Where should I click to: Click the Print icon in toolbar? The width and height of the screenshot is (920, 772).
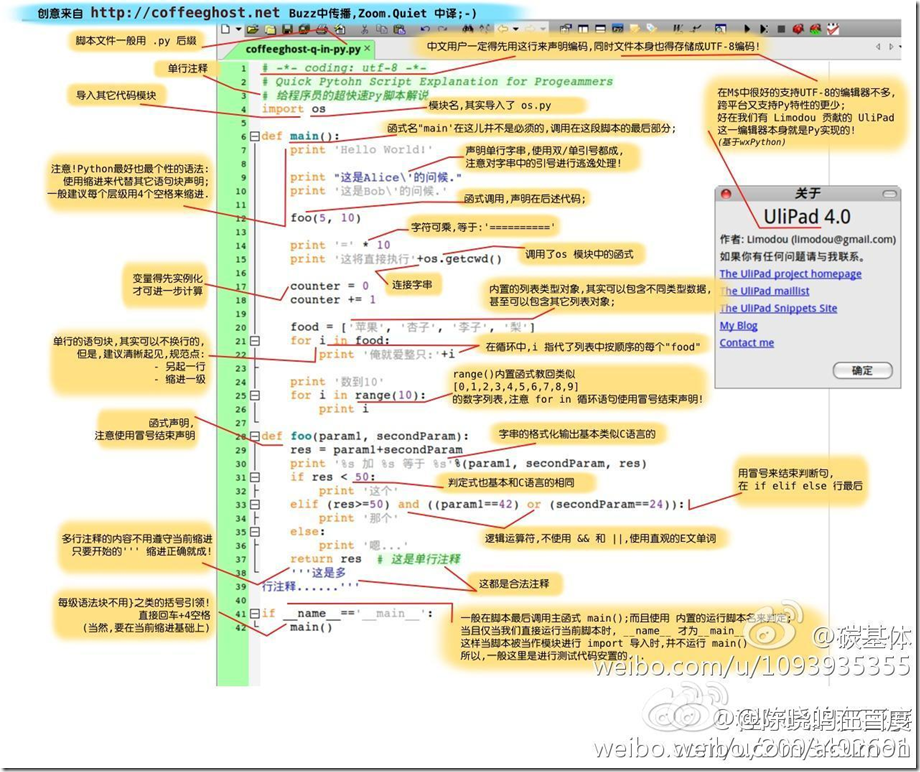tap(322, 29)
